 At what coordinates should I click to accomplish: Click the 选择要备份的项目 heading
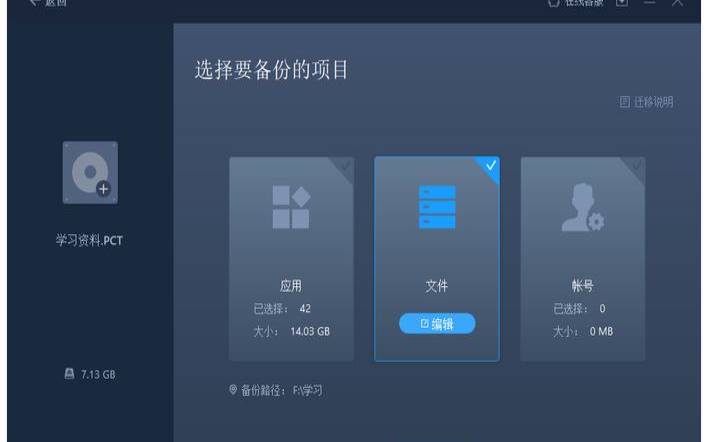[x=272, y=70]
